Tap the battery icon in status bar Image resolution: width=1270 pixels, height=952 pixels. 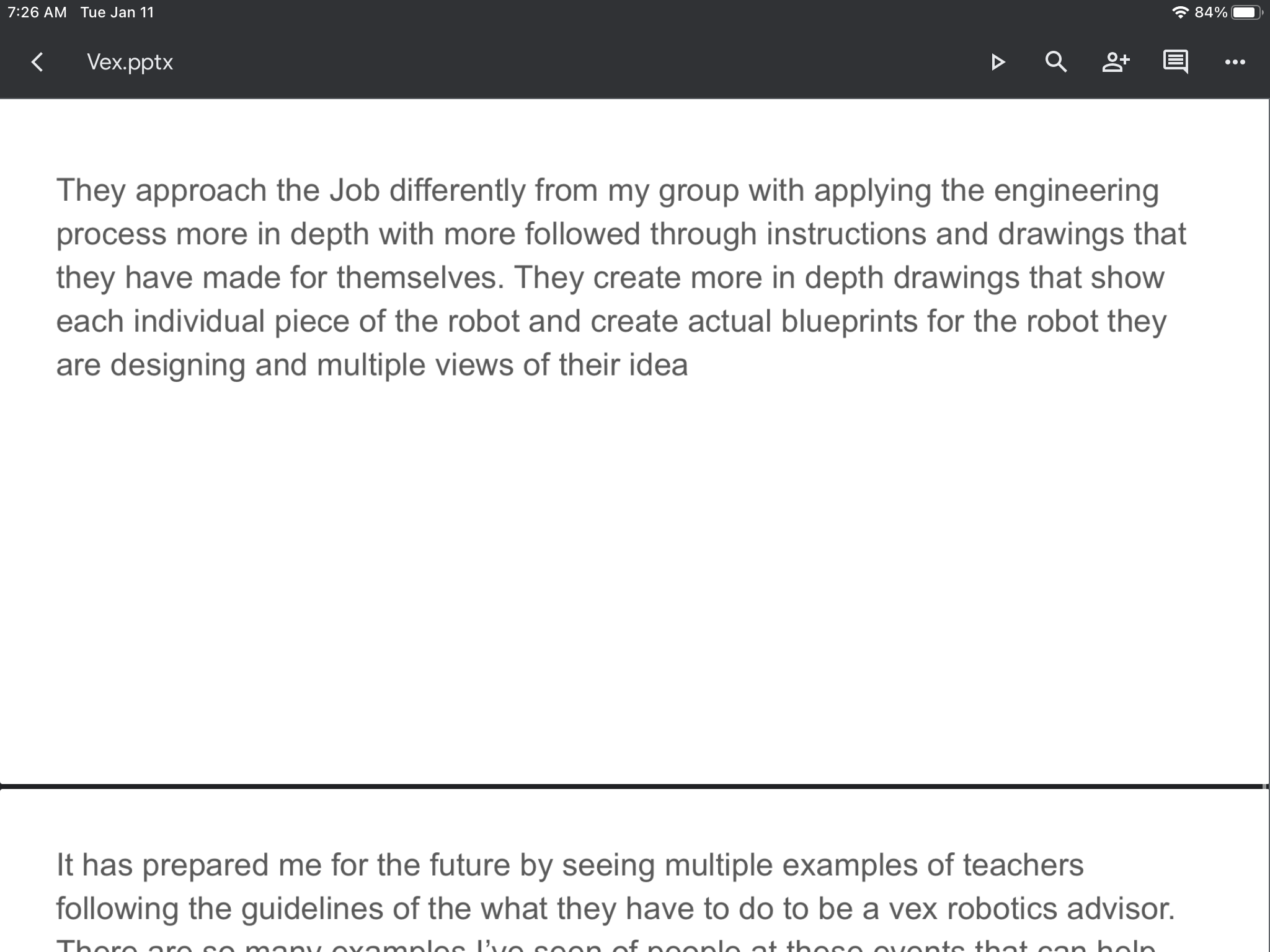click(x=1246, y=12)
